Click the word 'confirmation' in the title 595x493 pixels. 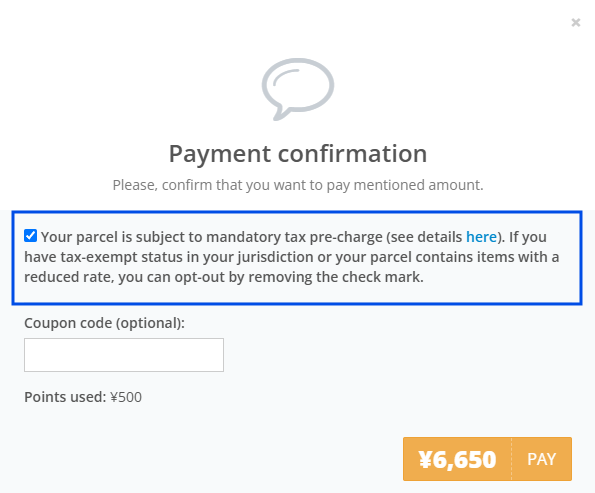tap(353, 154)
